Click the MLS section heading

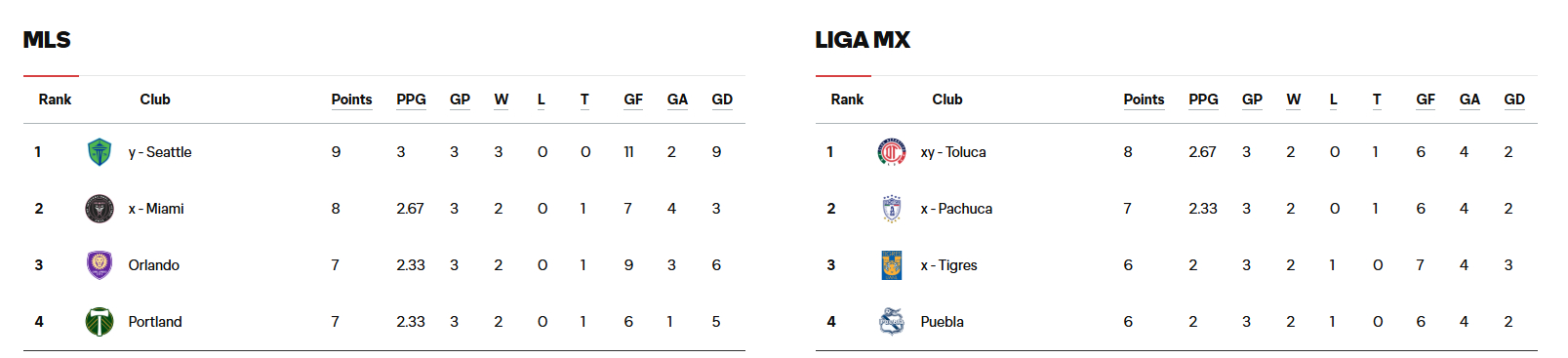click(x=47, y=40)
